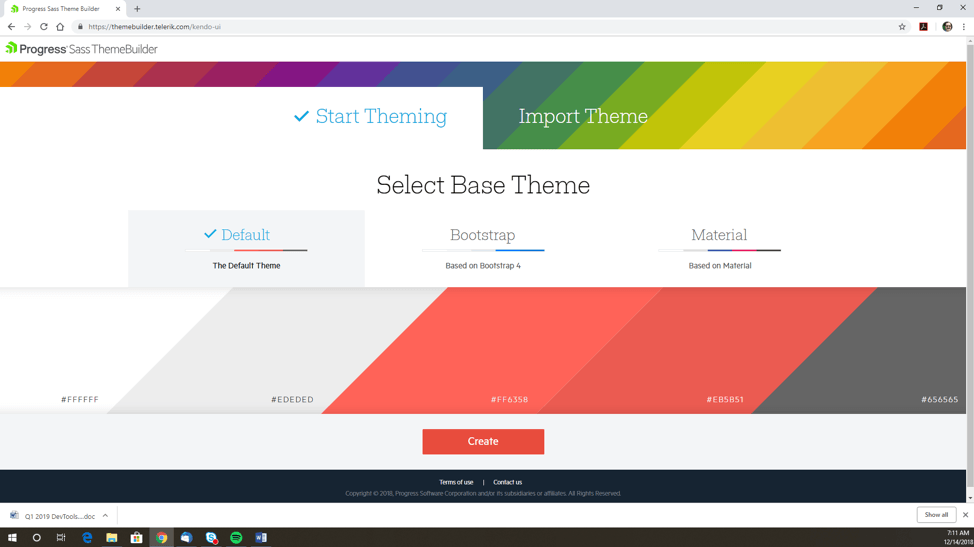974x547 pixels.
Task: Open the Contact us link
Action: 507,482
